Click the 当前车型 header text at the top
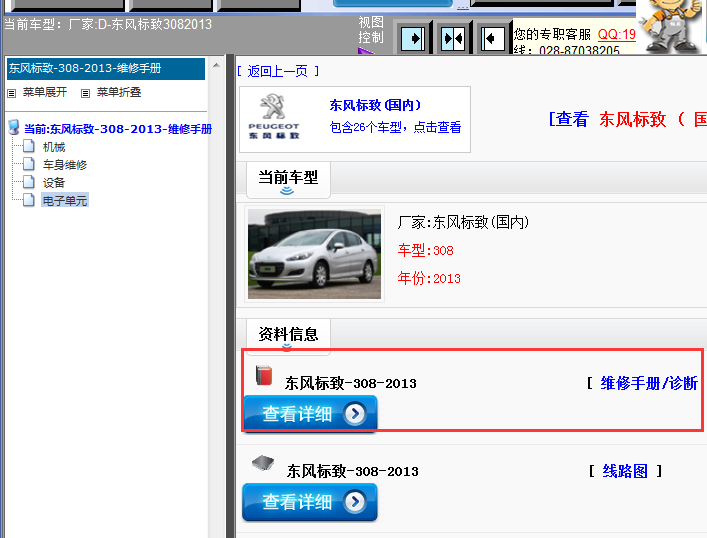Viewport: 707px width, 538px height. point(108,24)
